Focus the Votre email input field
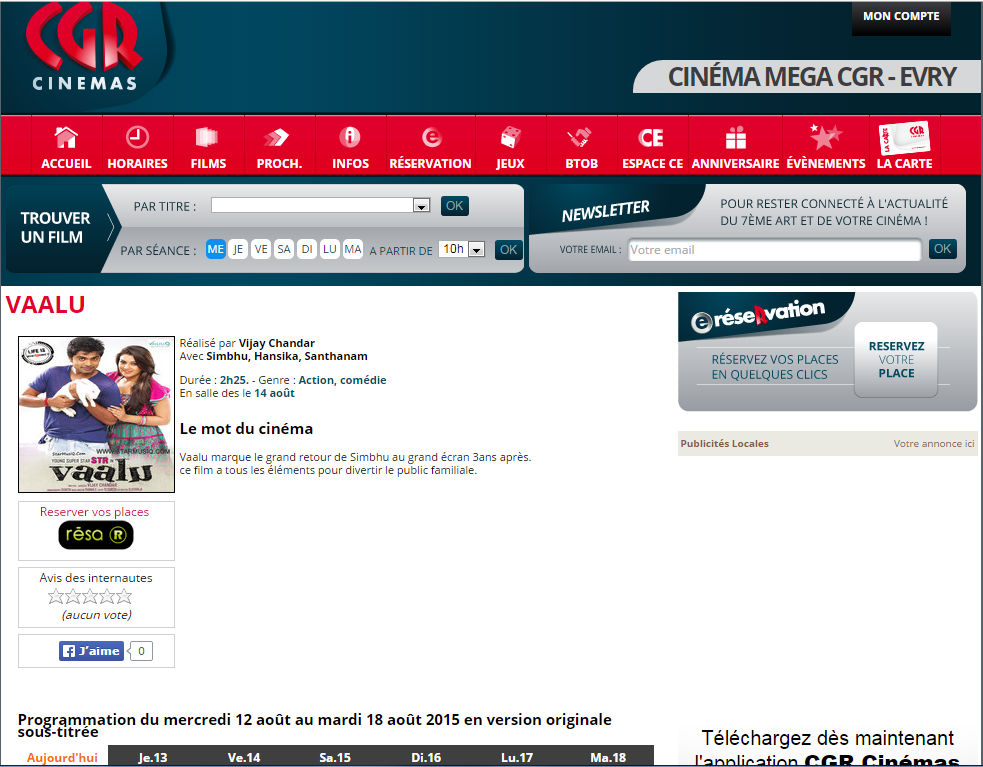The image size is (983, 767). click(774, 250)
